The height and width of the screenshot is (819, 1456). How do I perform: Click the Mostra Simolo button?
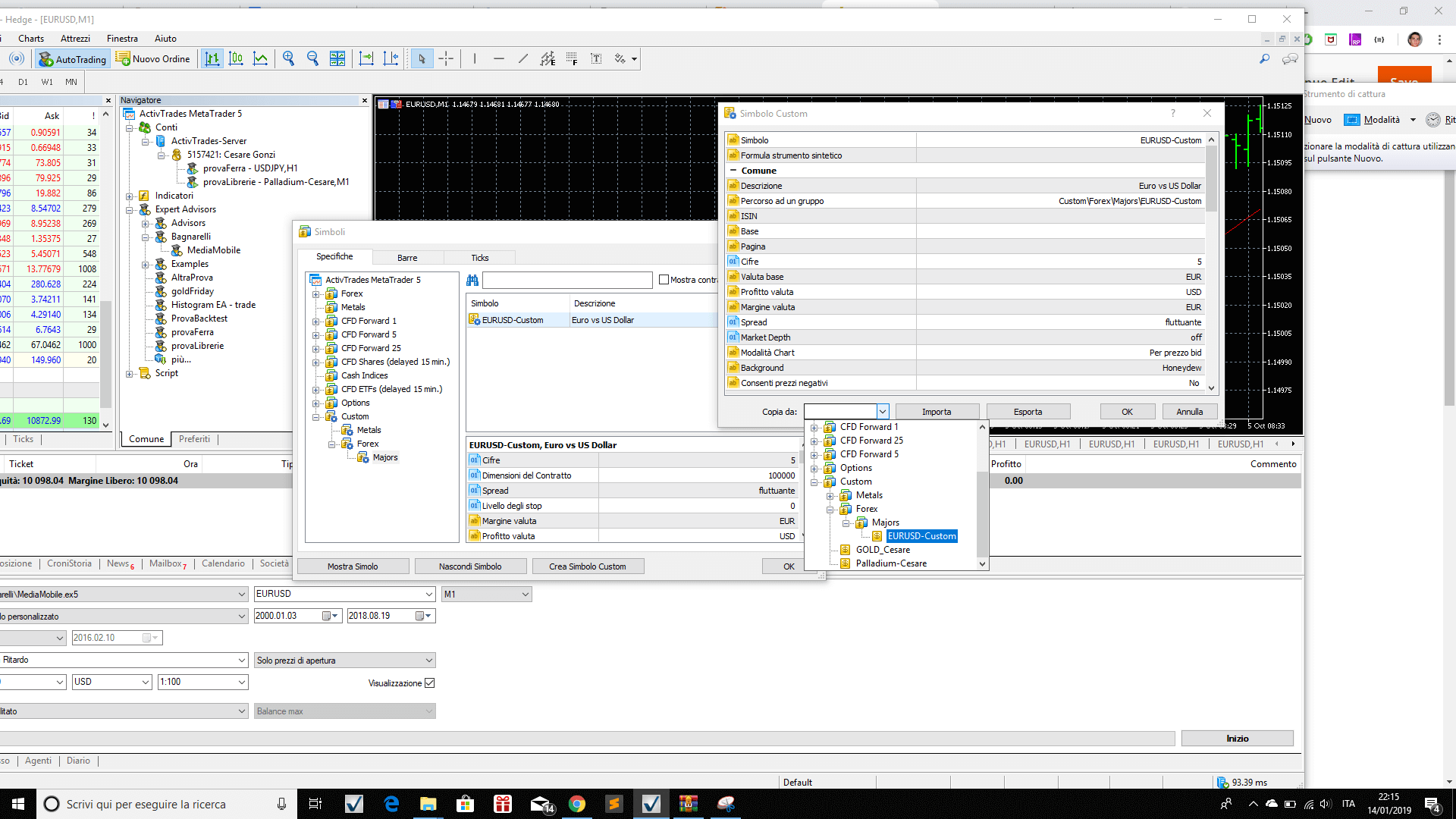[x=353, y=566]
